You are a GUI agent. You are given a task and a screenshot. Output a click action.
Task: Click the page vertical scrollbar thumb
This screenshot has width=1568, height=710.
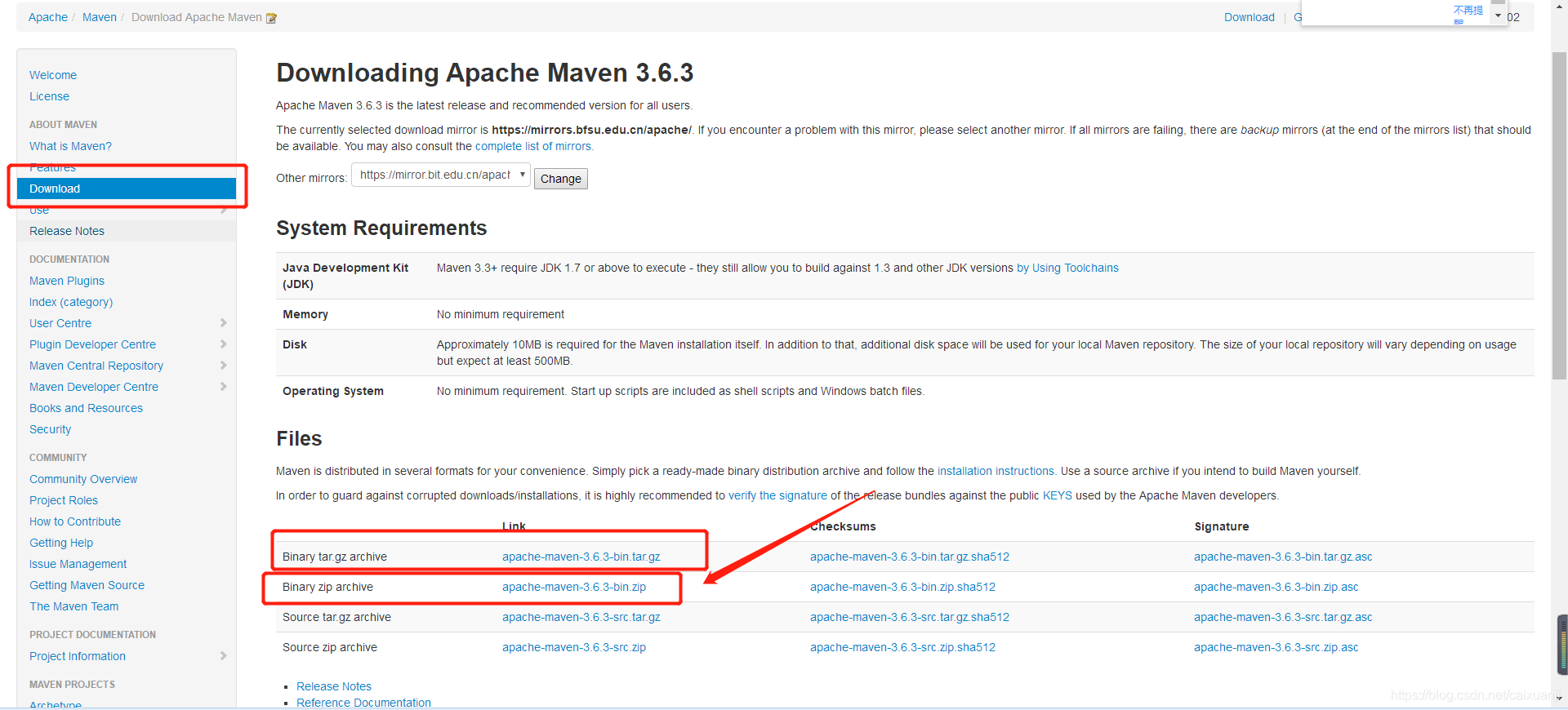(x=1559, y=216)
